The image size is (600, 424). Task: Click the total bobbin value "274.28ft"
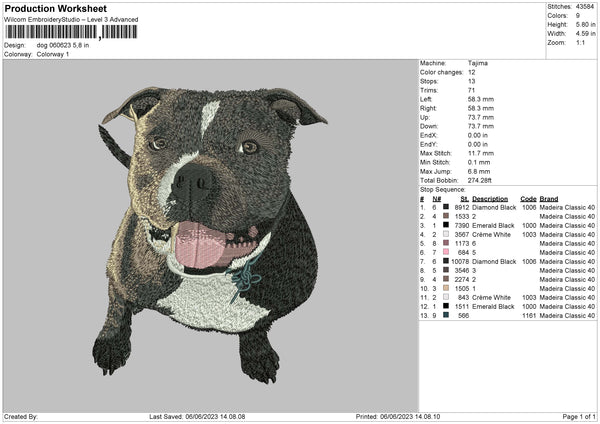point(479,180)
